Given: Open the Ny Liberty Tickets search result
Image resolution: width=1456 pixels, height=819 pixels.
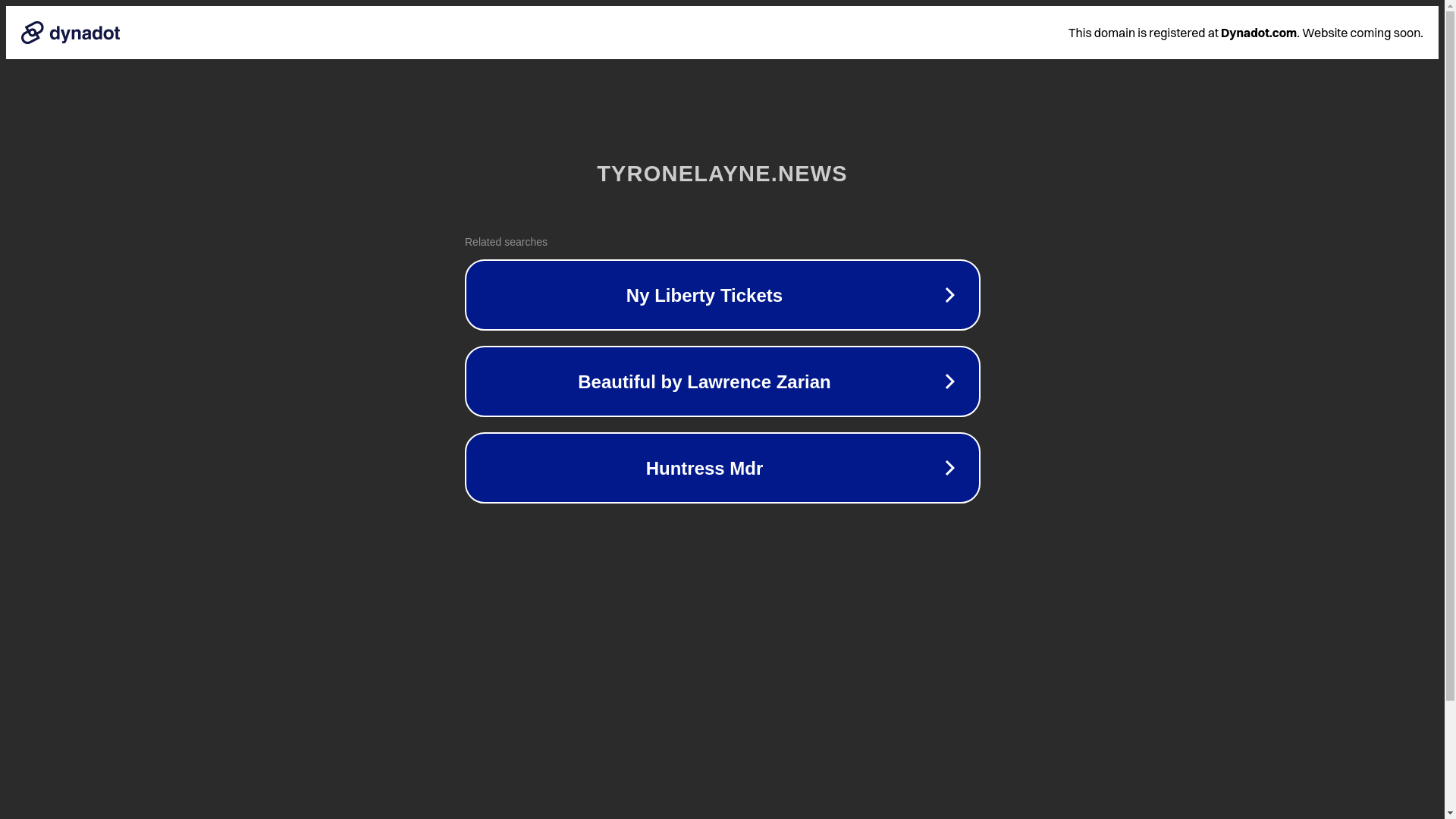Looking at the screenshot, I should coord(722,295).
